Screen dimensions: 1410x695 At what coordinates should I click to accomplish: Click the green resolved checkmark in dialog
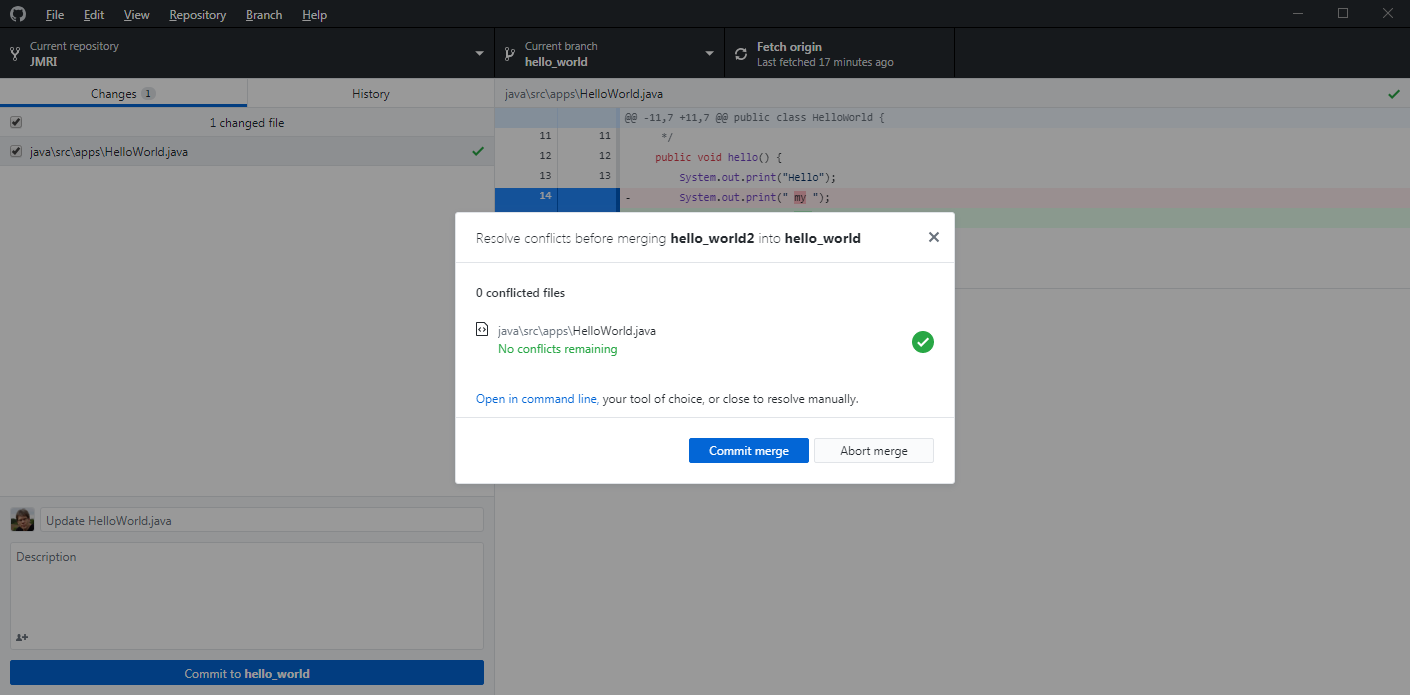[x=922, y=342]
